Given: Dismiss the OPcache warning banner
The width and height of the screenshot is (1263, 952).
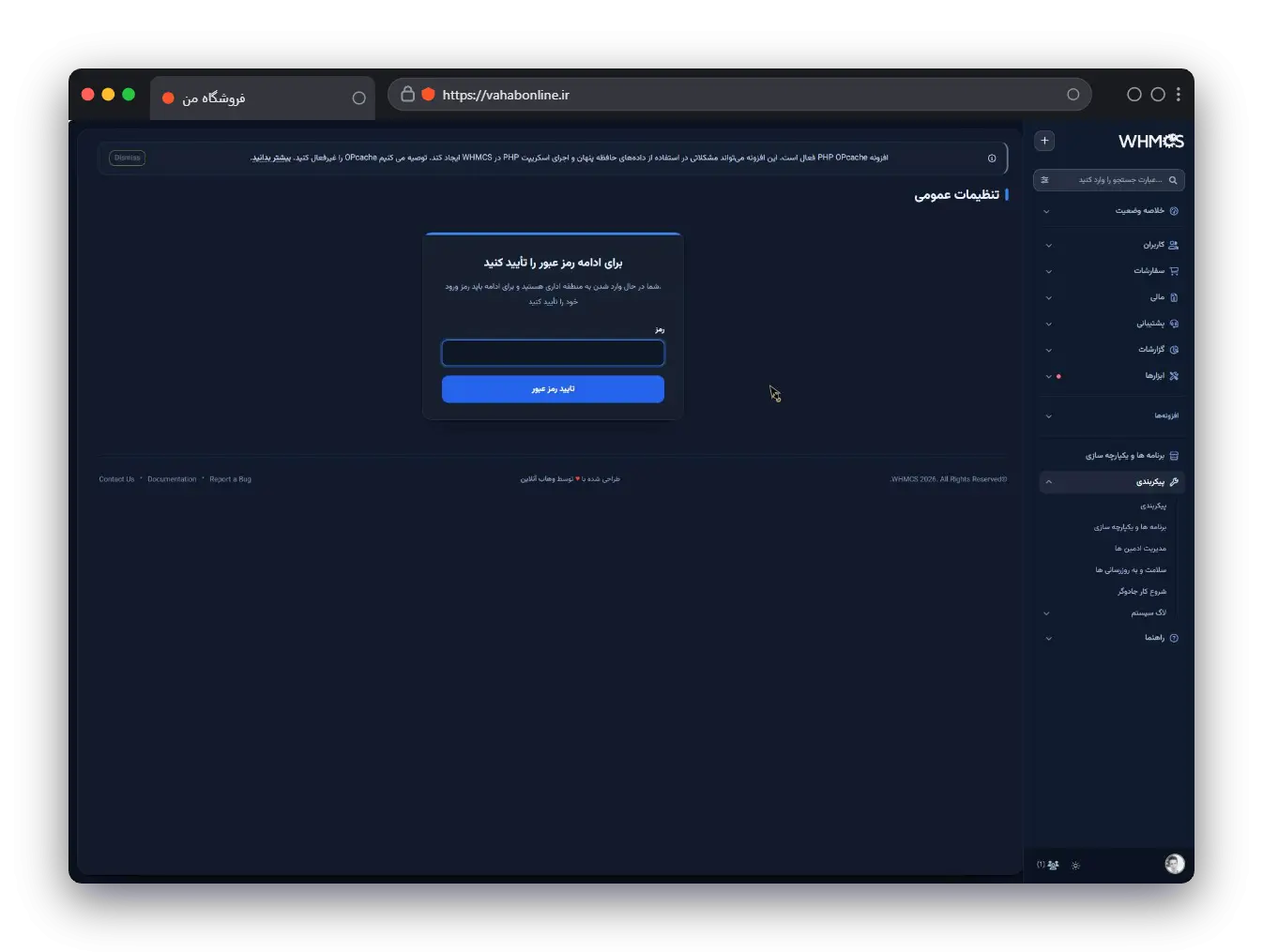Looking at the screenshot, I should pos(128,158).
